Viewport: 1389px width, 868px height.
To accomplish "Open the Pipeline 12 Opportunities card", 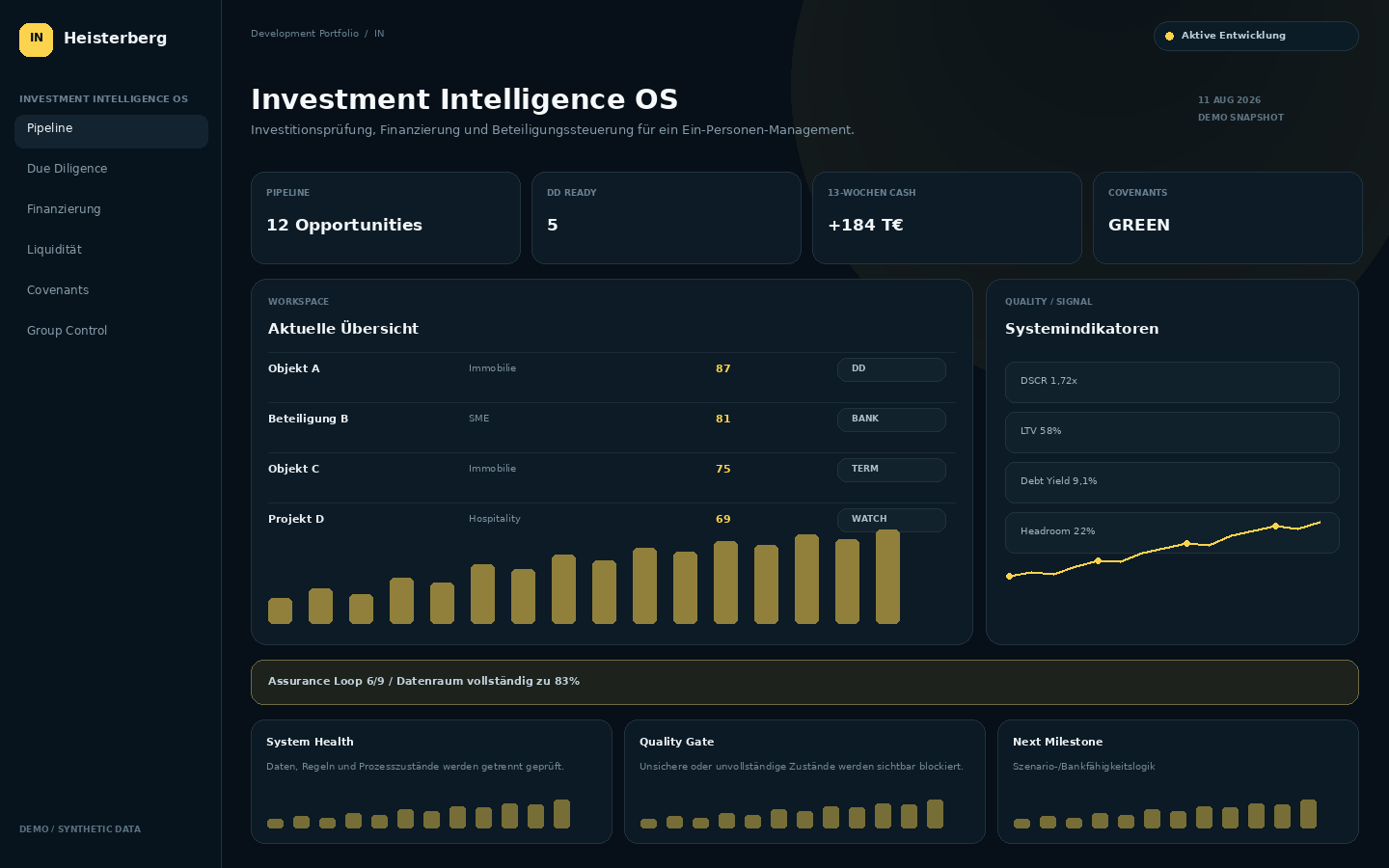I will [386, 218].
